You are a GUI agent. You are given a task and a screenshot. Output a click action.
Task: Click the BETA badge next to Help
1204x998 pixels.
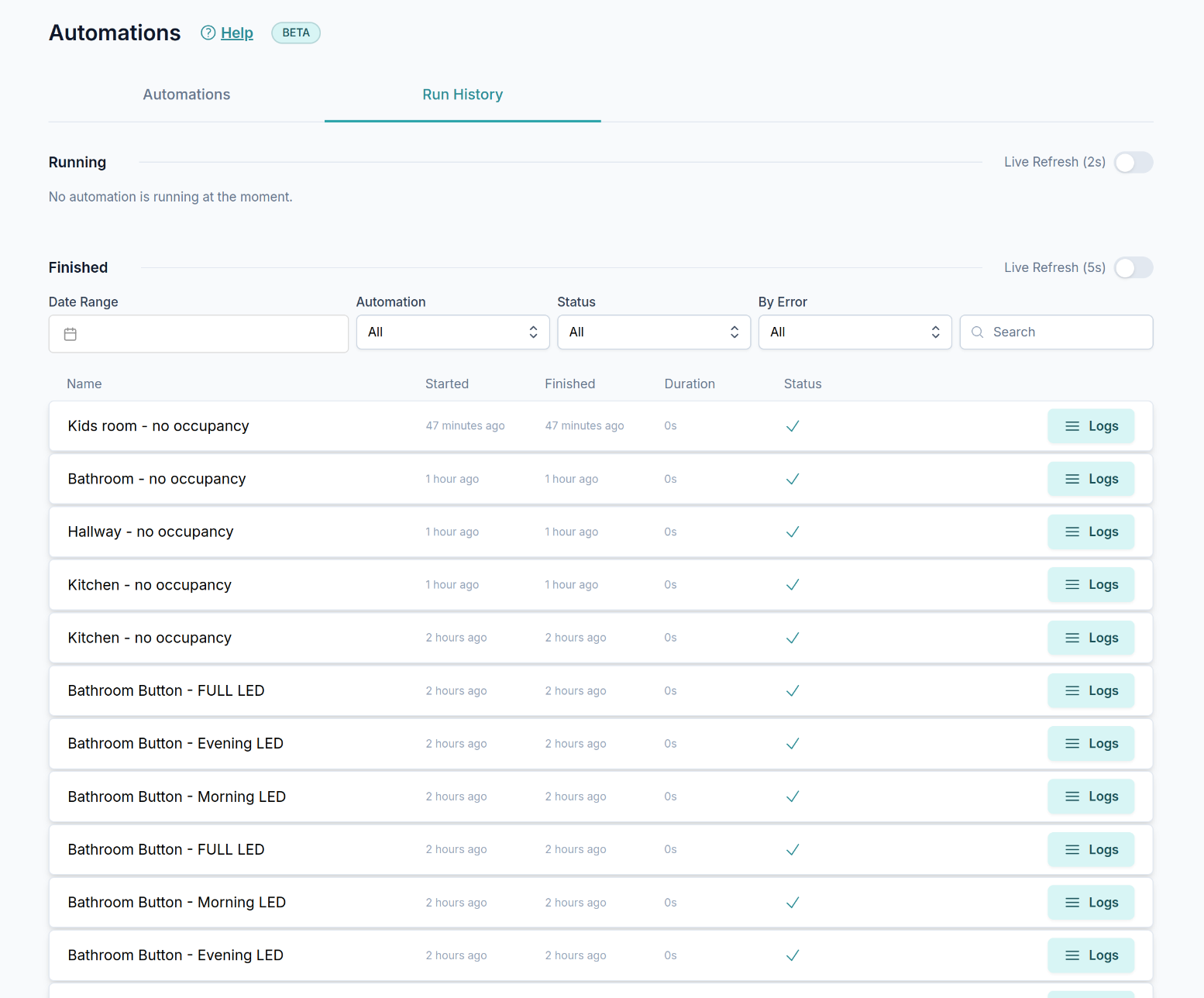295,33
